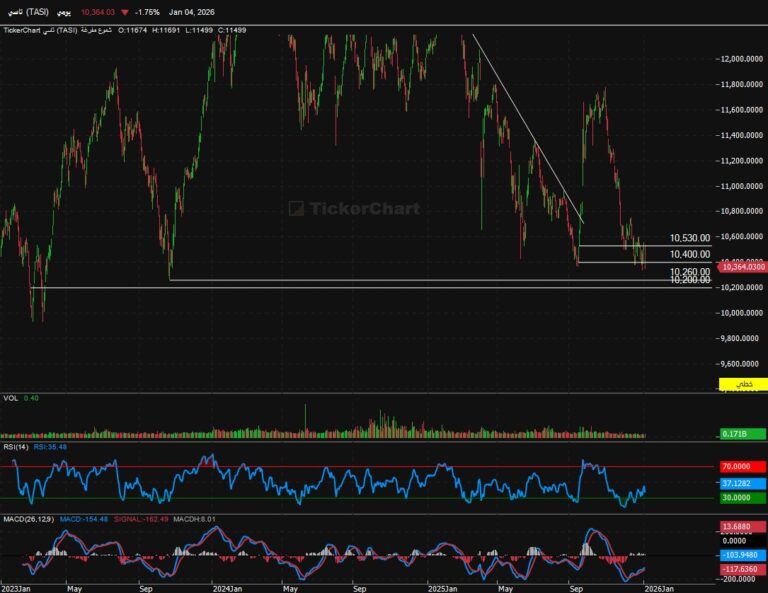Click the TickerChart watermark logo in the chart
The height and width of the screenshot is (593, 768).
(354, 209)
